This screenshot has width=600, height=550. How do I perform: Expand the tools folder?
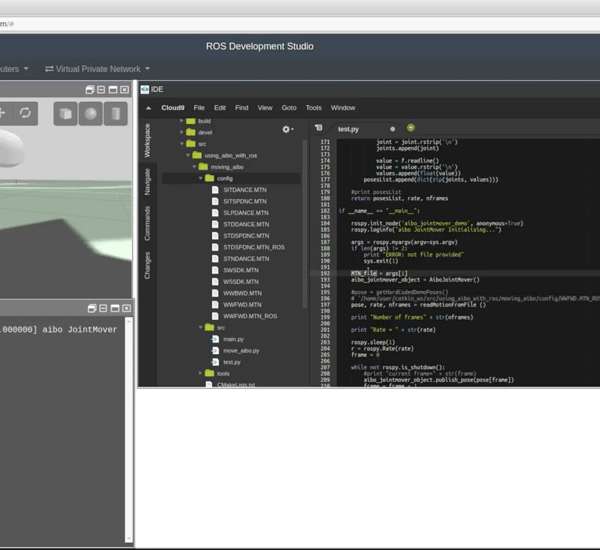pyautogui.click(x=200, y=373)
